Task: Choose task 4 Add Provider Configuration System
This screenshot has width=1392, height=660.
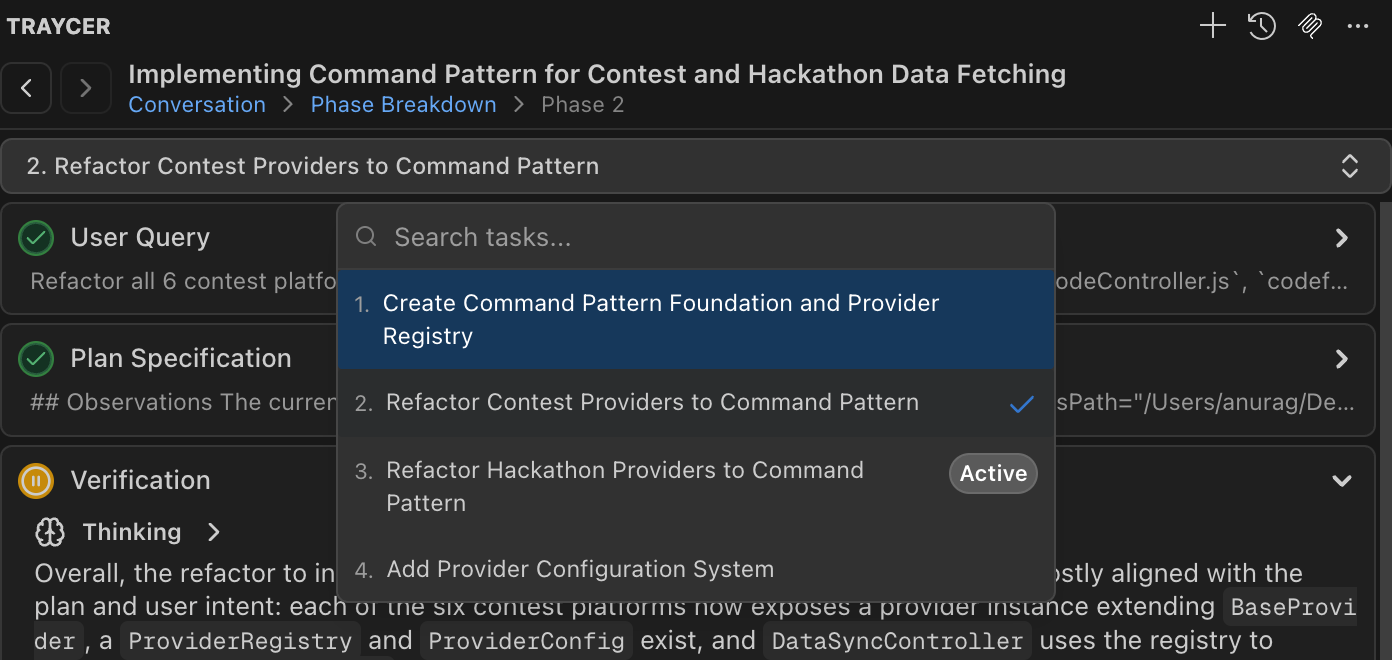Action: pyautogui.click(x=580, y=569)
